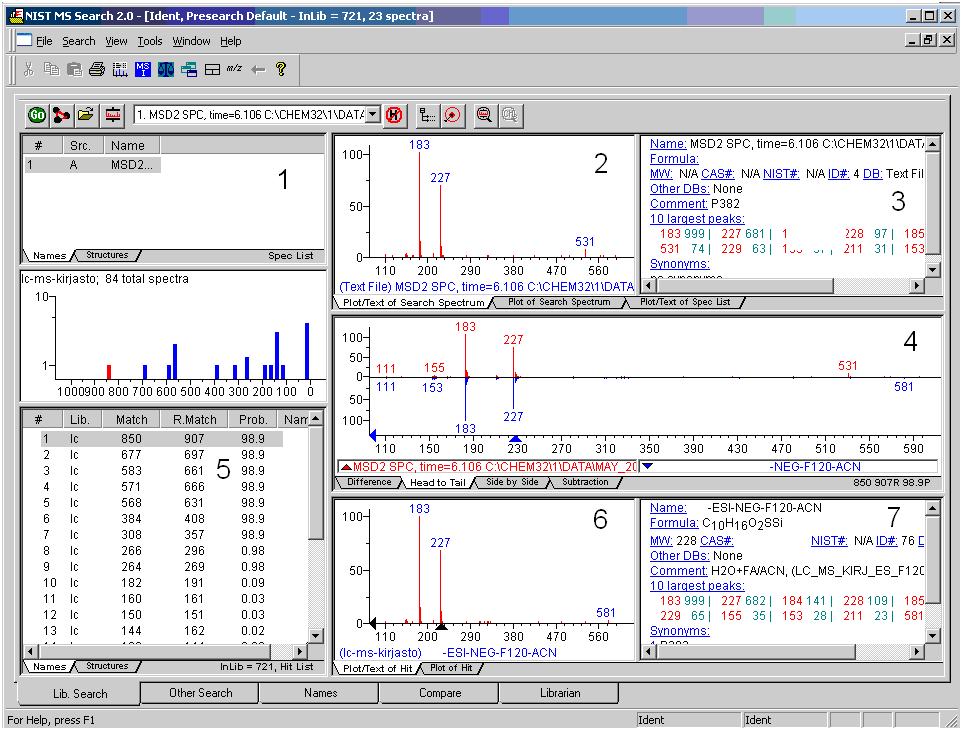Click the Comment link in the search spectrum info pane
The image size is (962, 732).
679,204
